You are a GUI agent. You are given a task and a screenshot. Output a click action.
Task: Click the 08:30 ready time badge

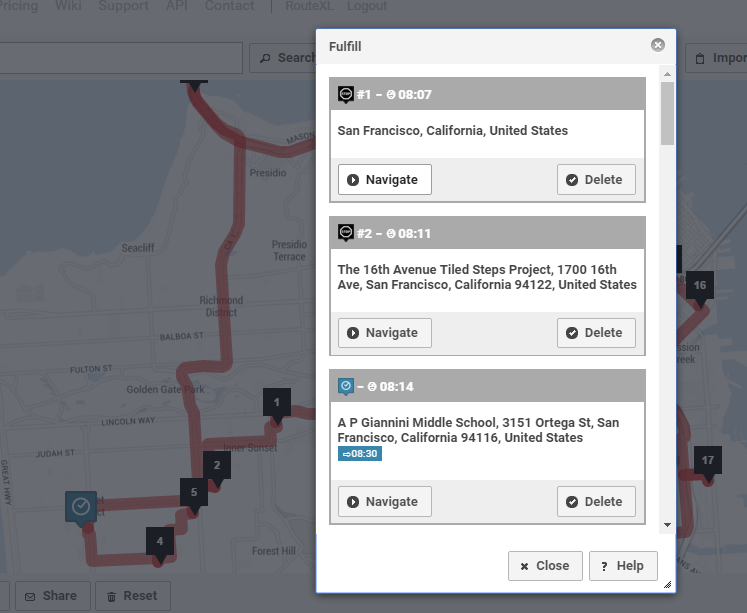[x=360, y=453]
